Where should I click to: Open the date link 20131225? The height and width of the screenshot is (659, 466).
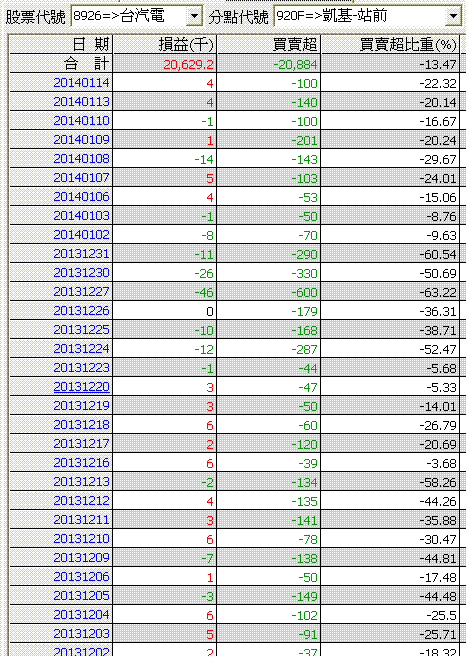coord(82,330)
